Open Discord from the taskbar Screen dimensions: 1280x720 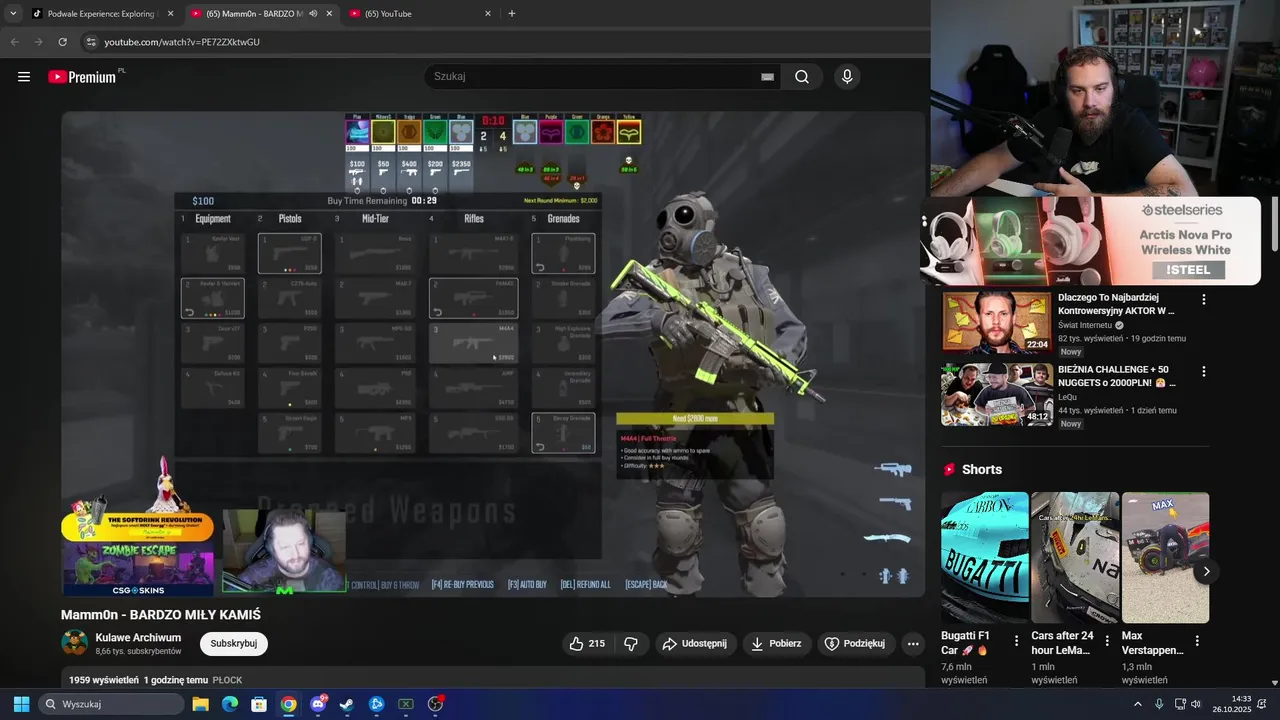318,704
